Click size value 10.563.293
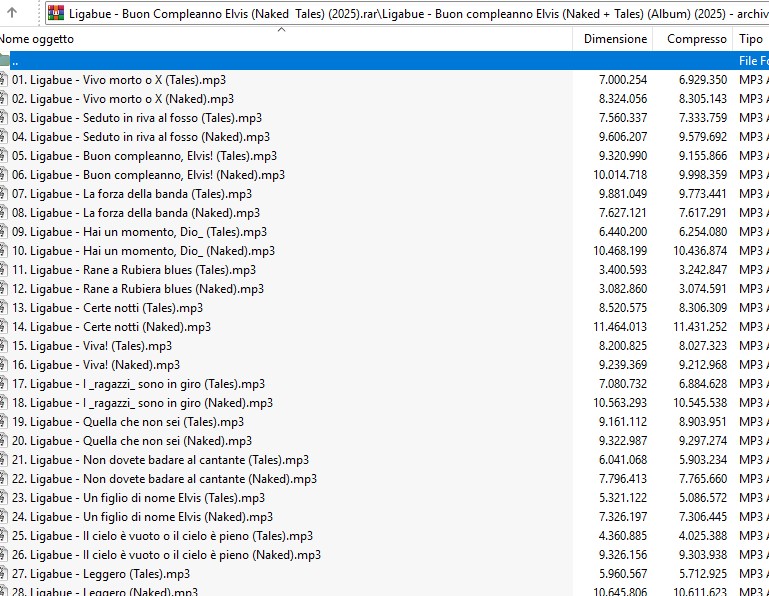Image resolution: width=769 pixels, height=596 pixels. click(620, 403)
